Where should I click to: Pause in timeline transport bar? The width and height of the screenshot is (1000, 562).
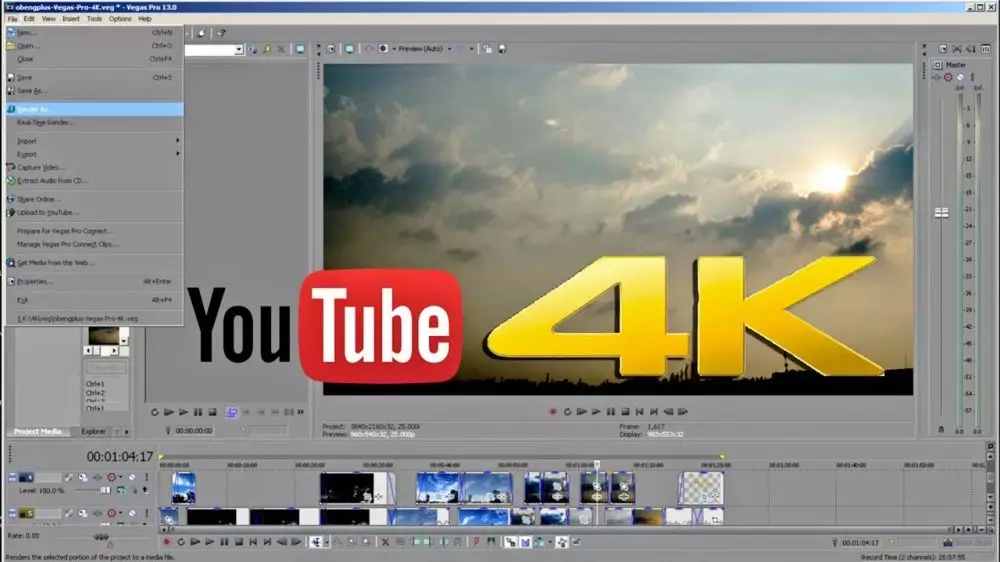pos(224,542)
